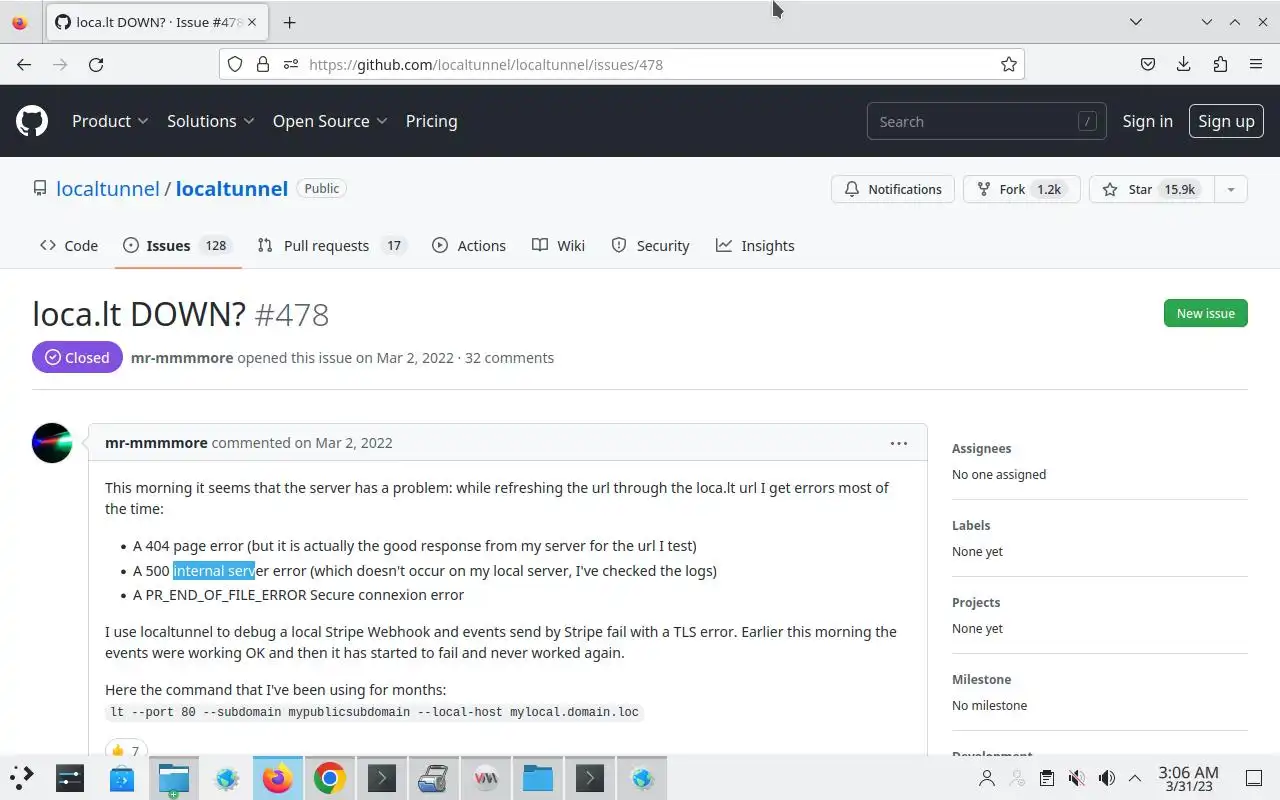Click the Notifications button
This screenshot has height=800, width=1280.
coord(893,189)
